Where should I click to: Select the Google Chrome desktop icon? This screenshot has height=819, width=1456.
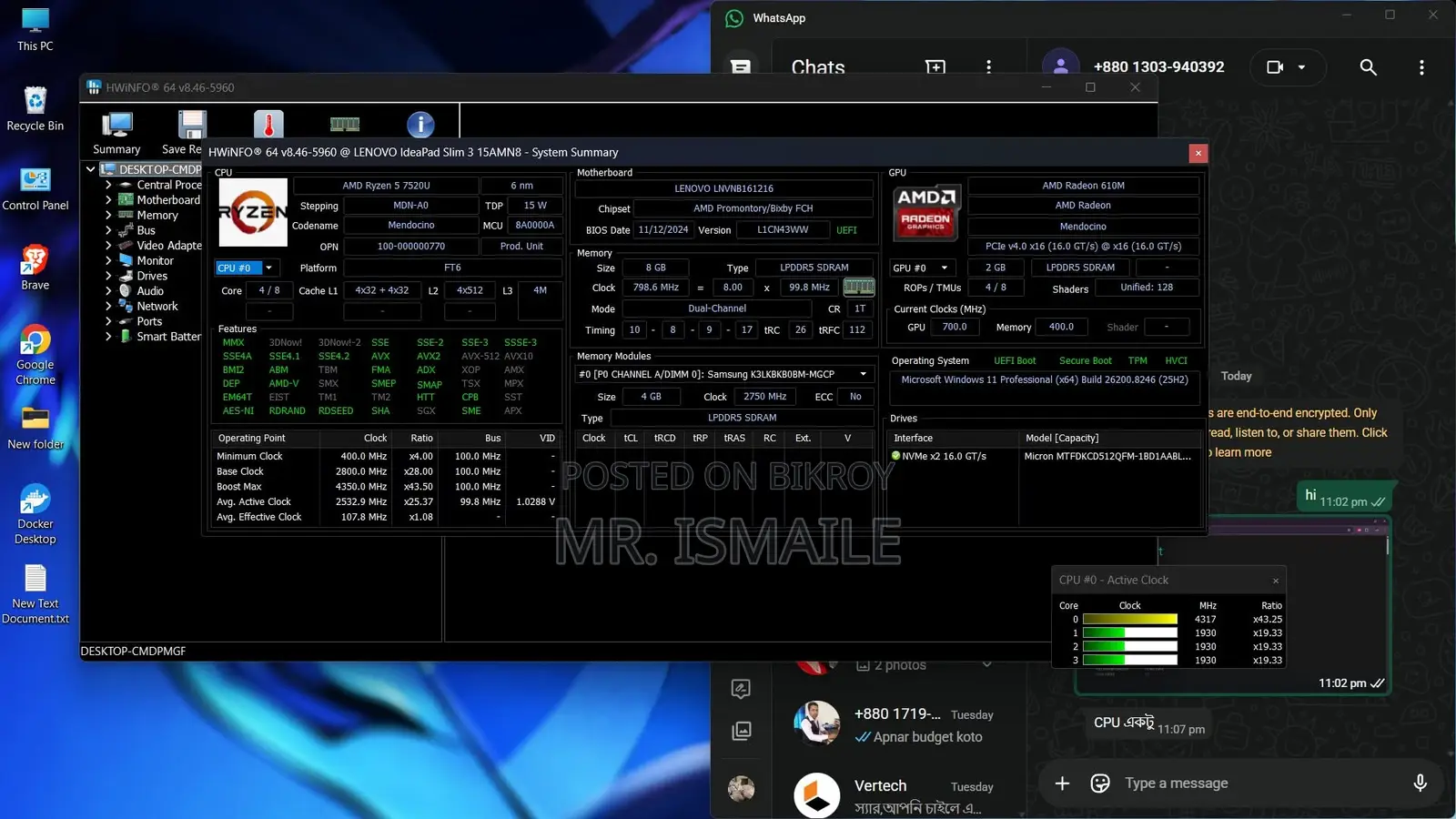35,355
